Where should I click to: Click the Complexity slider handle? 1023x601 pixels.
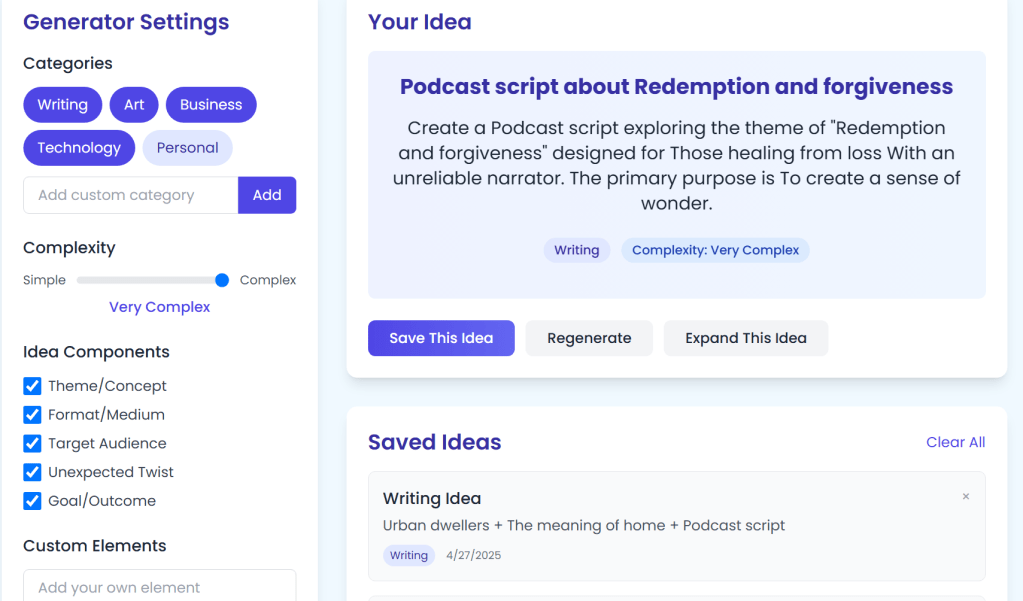pyautogui.click(x=222, y=280)
